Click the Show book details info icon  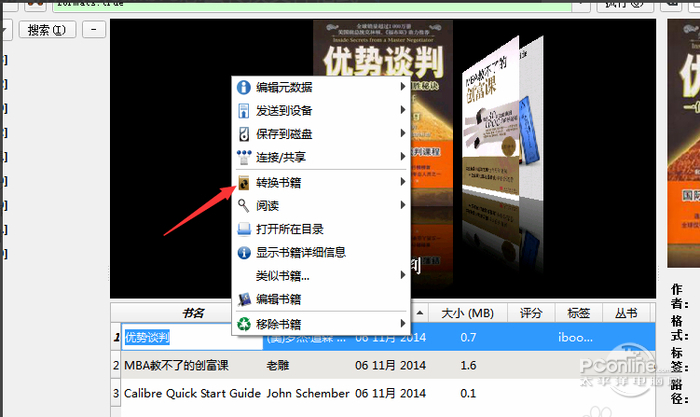pos(244,253)
